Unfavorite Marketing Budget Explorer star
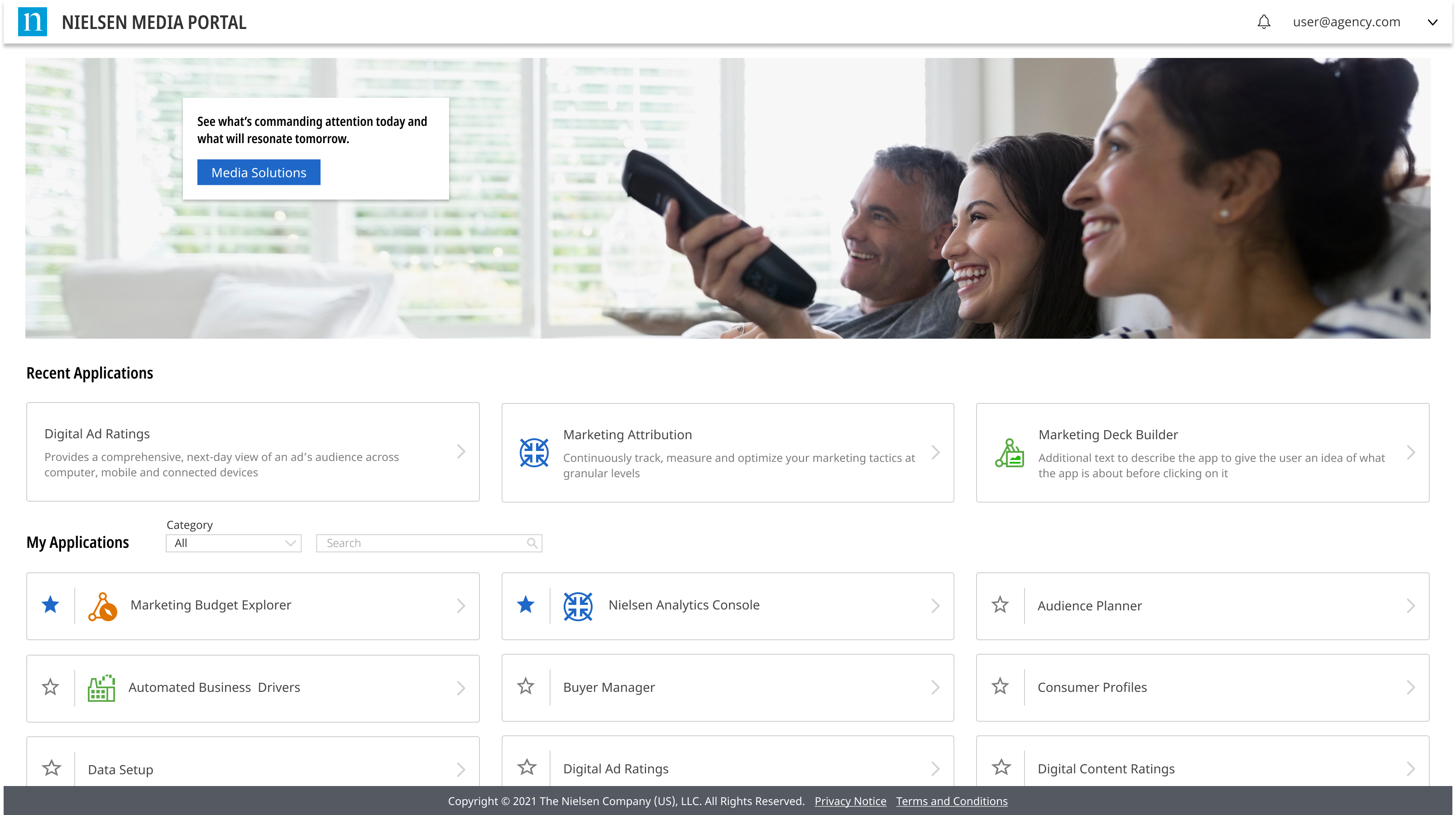The image size is (1456, 815). coord(50,605)
